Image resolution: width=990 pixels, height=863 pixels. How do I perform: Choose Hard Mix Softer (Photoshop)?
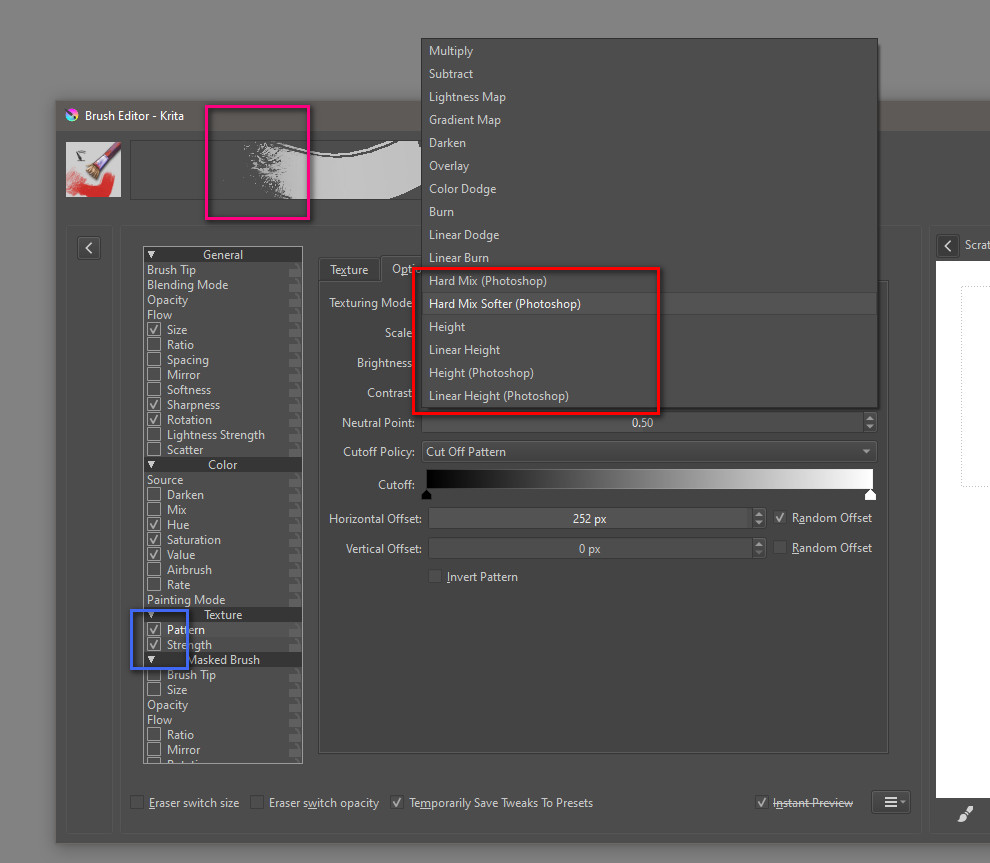tap(649, 304)
